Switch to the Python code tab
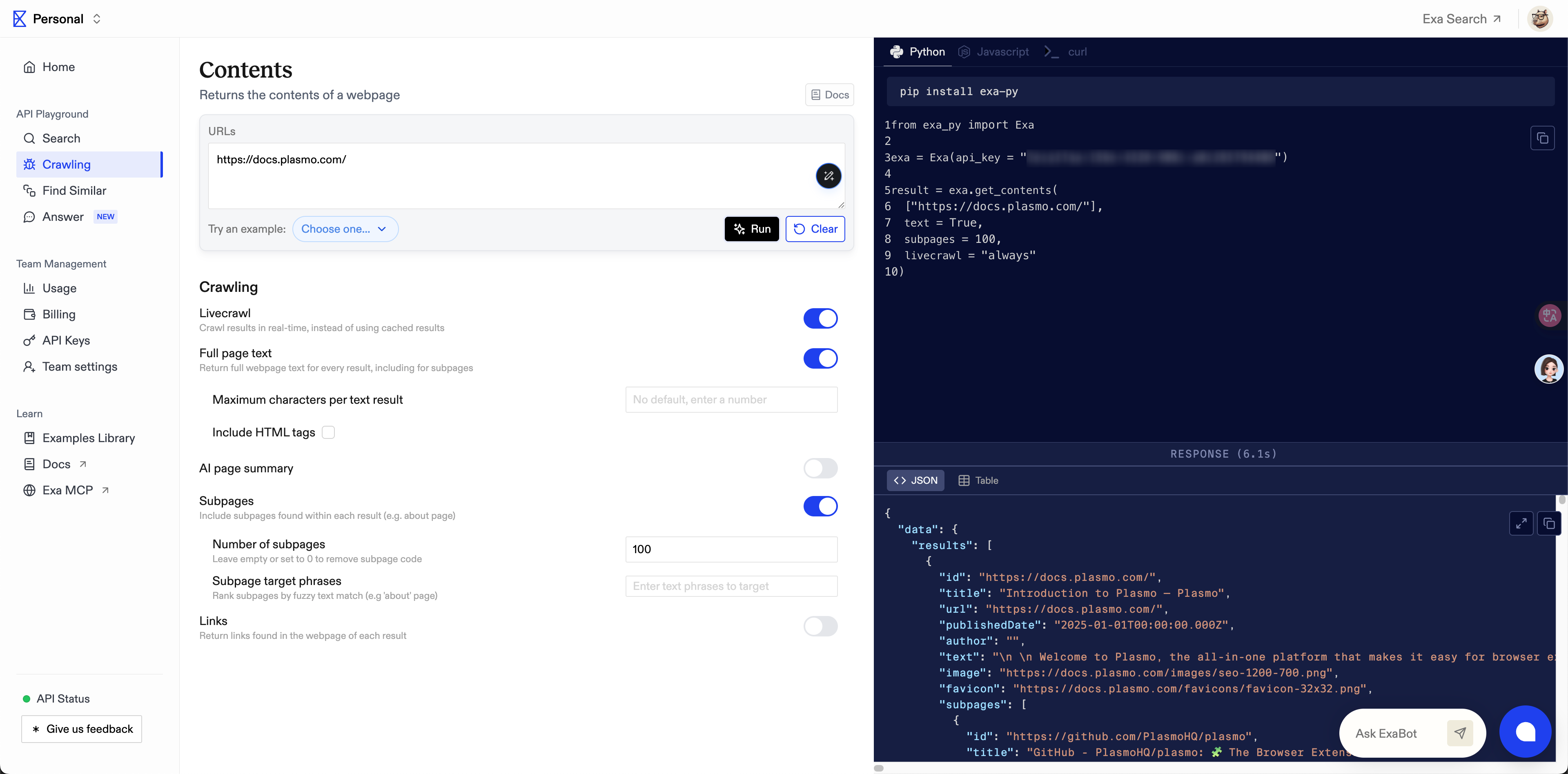 tap(917, 52)
